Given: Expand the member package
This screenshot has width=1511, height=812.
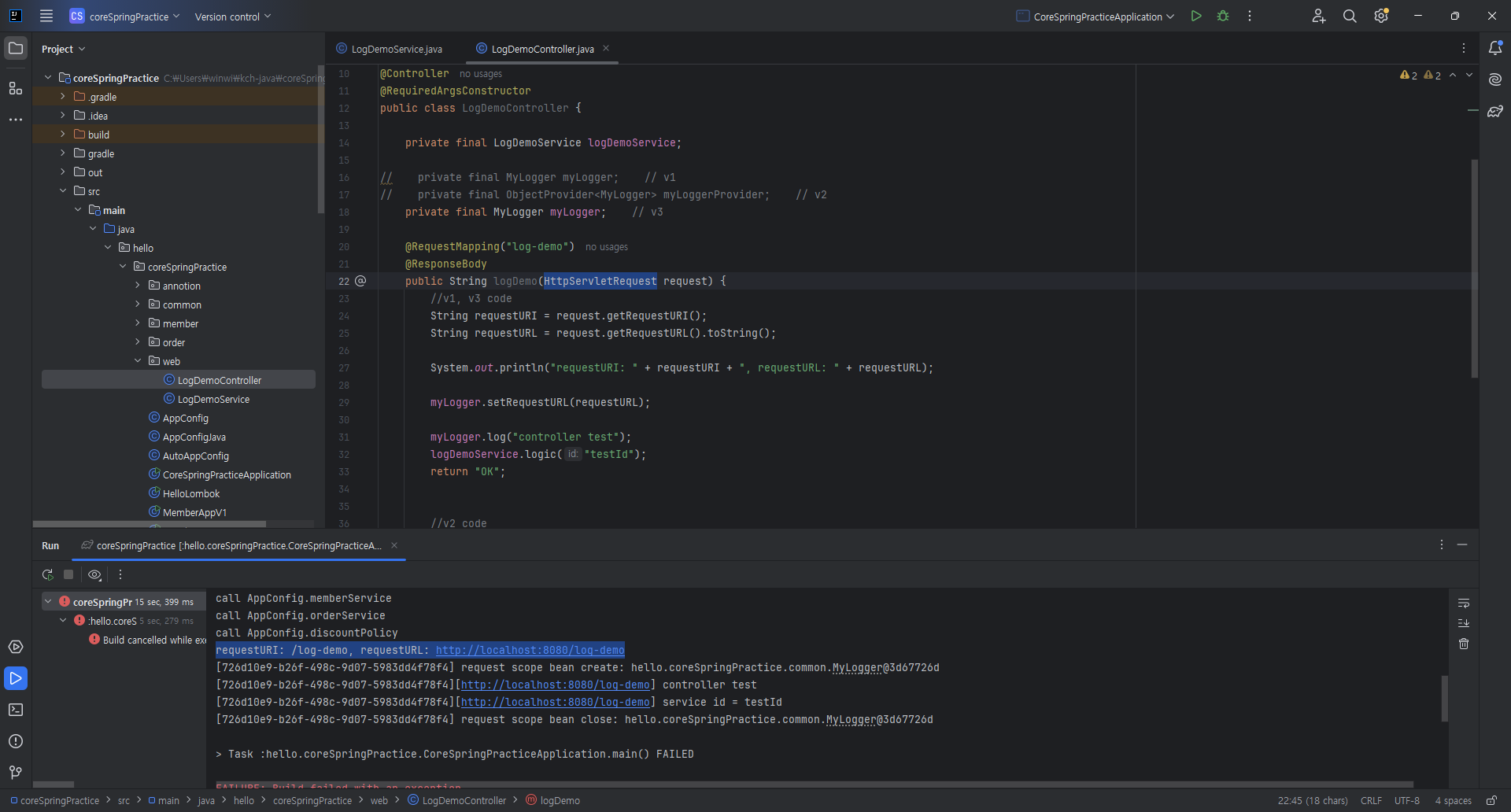Looking at the screenshot, I should coord(138,323).
